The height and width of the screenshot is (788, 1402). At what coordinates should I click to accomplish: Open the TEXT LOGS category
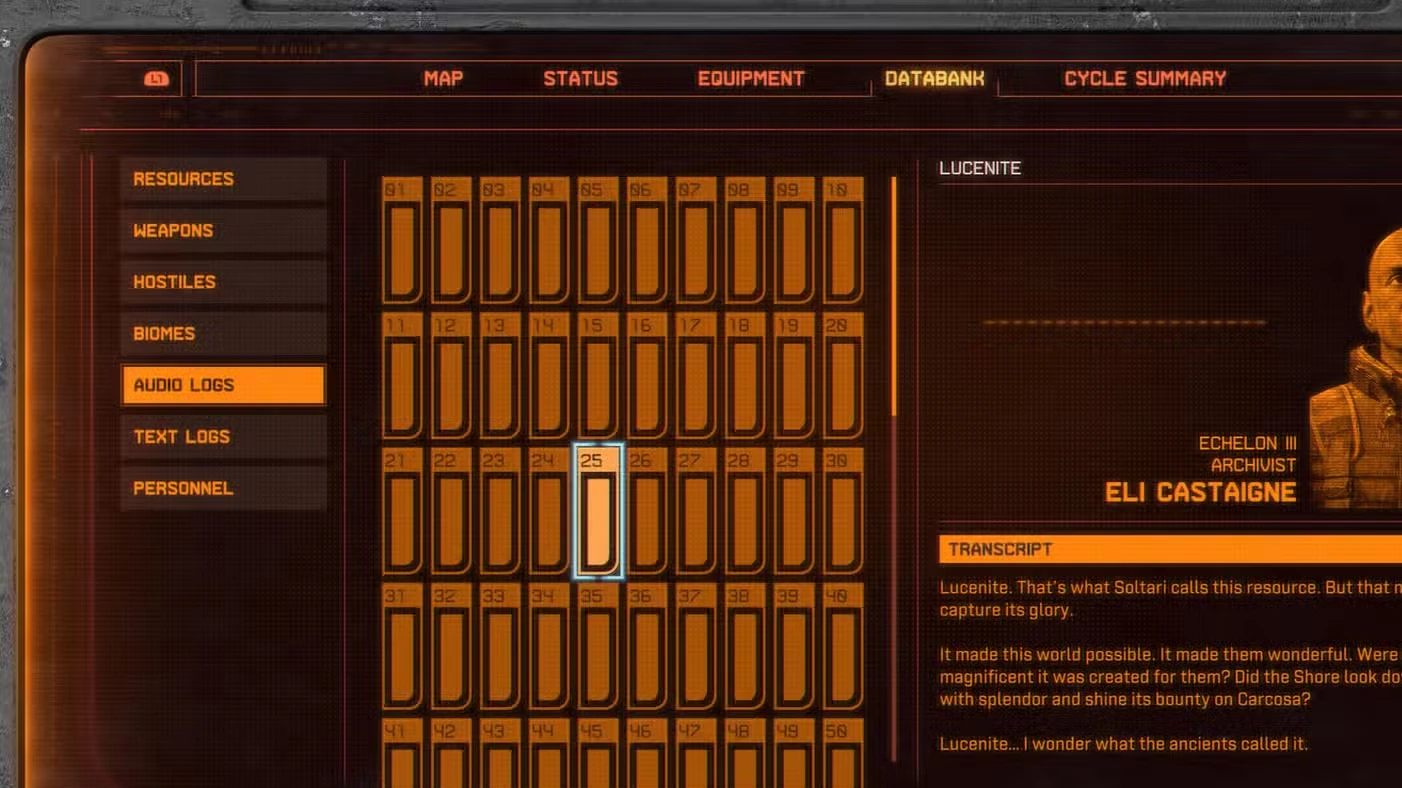click(224, 437)
